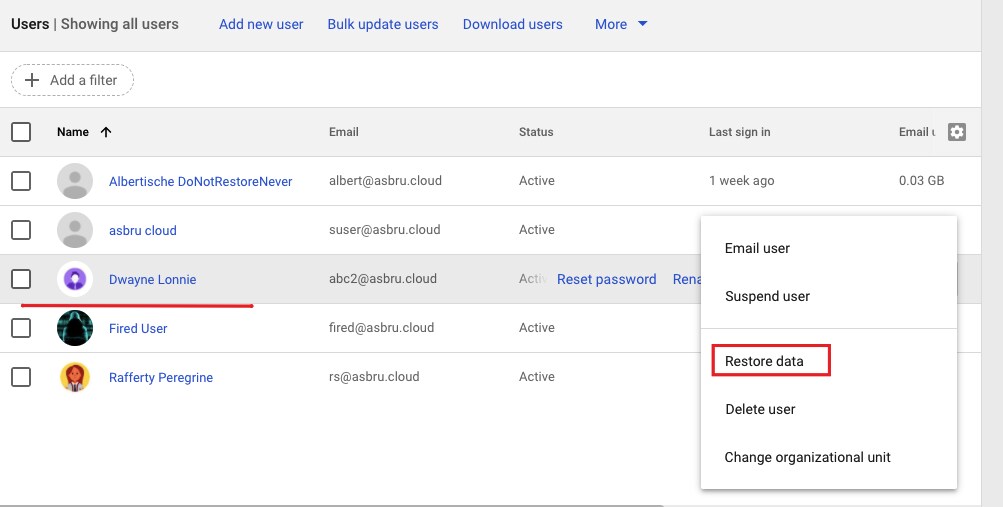Toggle the select-all users checkbox
The image size is (1003, 507).
[21, 132]
